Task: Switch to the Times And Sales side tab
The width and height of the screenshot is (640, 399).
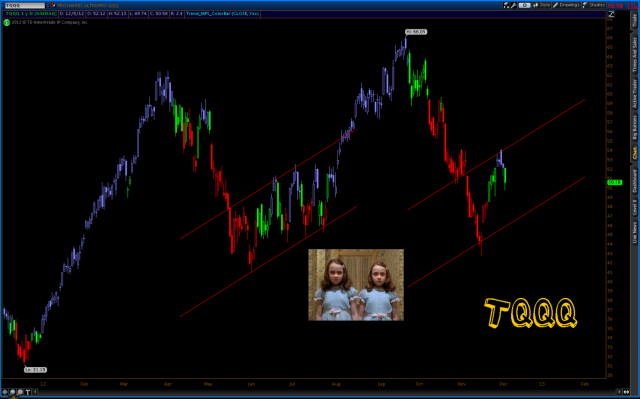Action: point(634,55)
